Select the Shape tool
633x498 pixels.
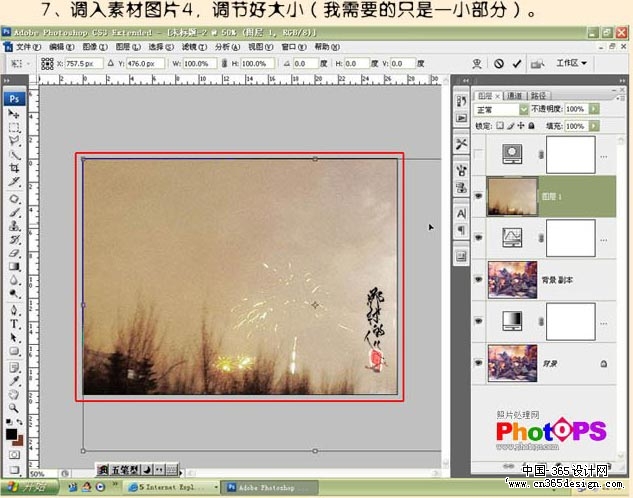point(14,351)
